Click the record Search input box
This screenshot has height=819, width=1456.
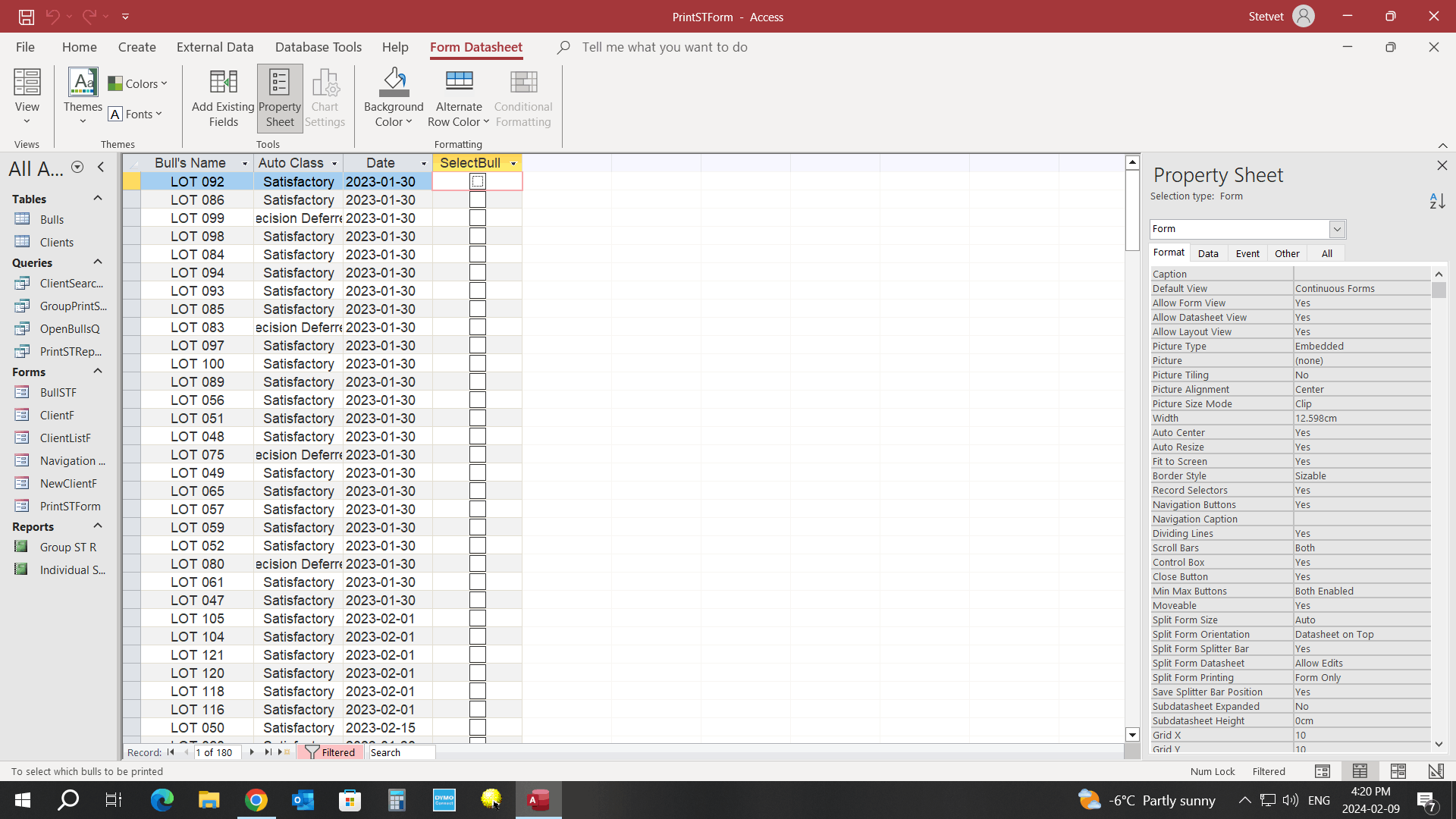(x=401, y=752)
